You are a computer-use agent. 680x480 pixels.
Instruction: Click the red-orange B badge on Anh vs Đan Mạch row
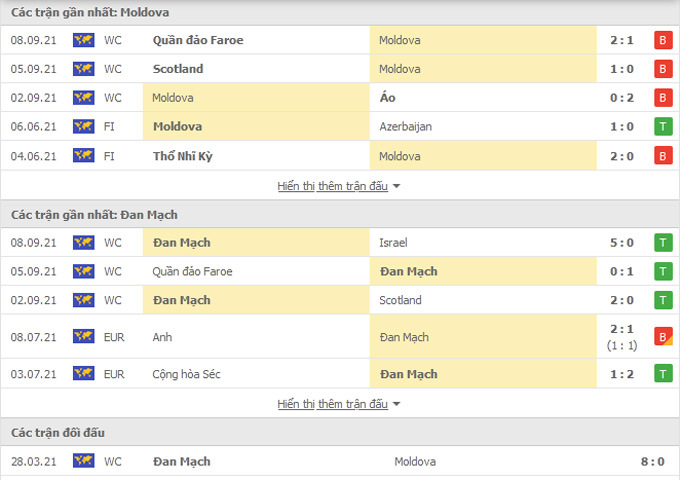click(663, 337)
